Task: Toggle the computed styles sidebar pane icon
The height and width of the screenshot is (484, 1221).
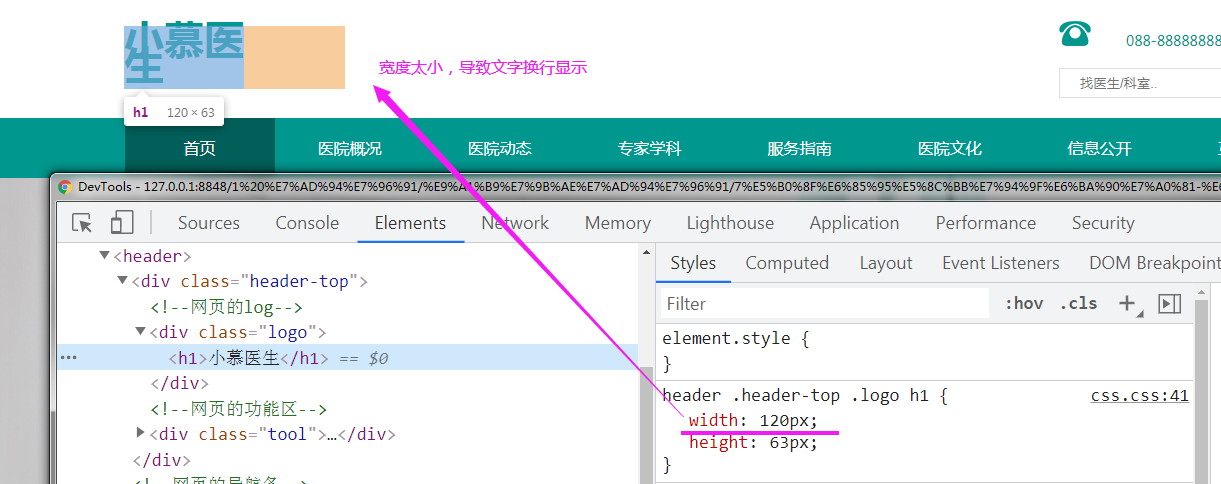Action: pyautogui.click(x=1169, y=303)
